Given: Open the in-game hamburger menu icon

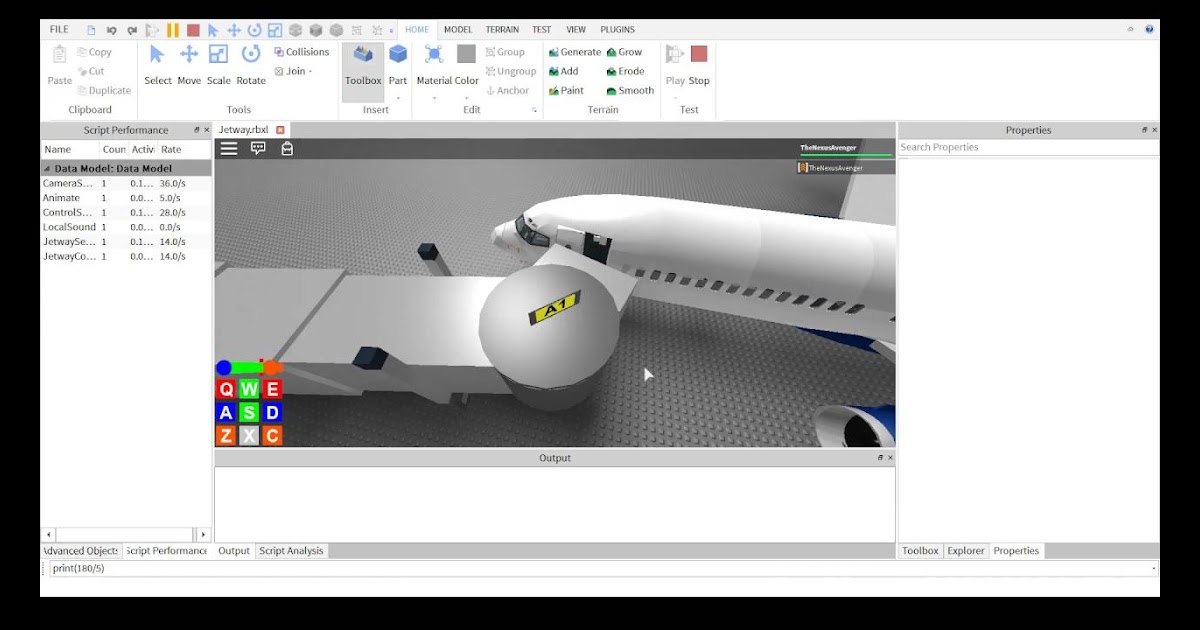Looking at the screenshot, I should pos(229,148).
